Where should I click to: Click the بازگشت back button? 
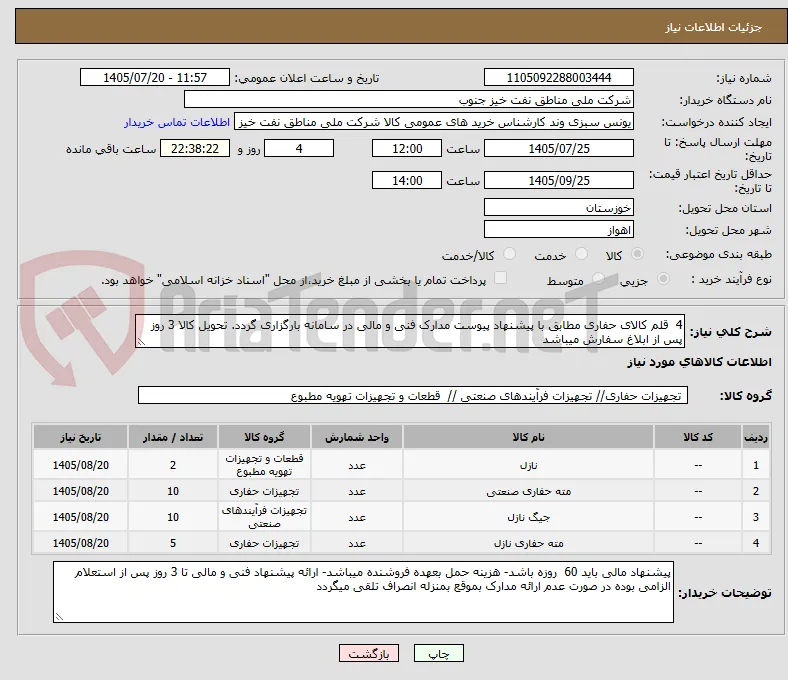pyautogui.click(x=369, y=653)
